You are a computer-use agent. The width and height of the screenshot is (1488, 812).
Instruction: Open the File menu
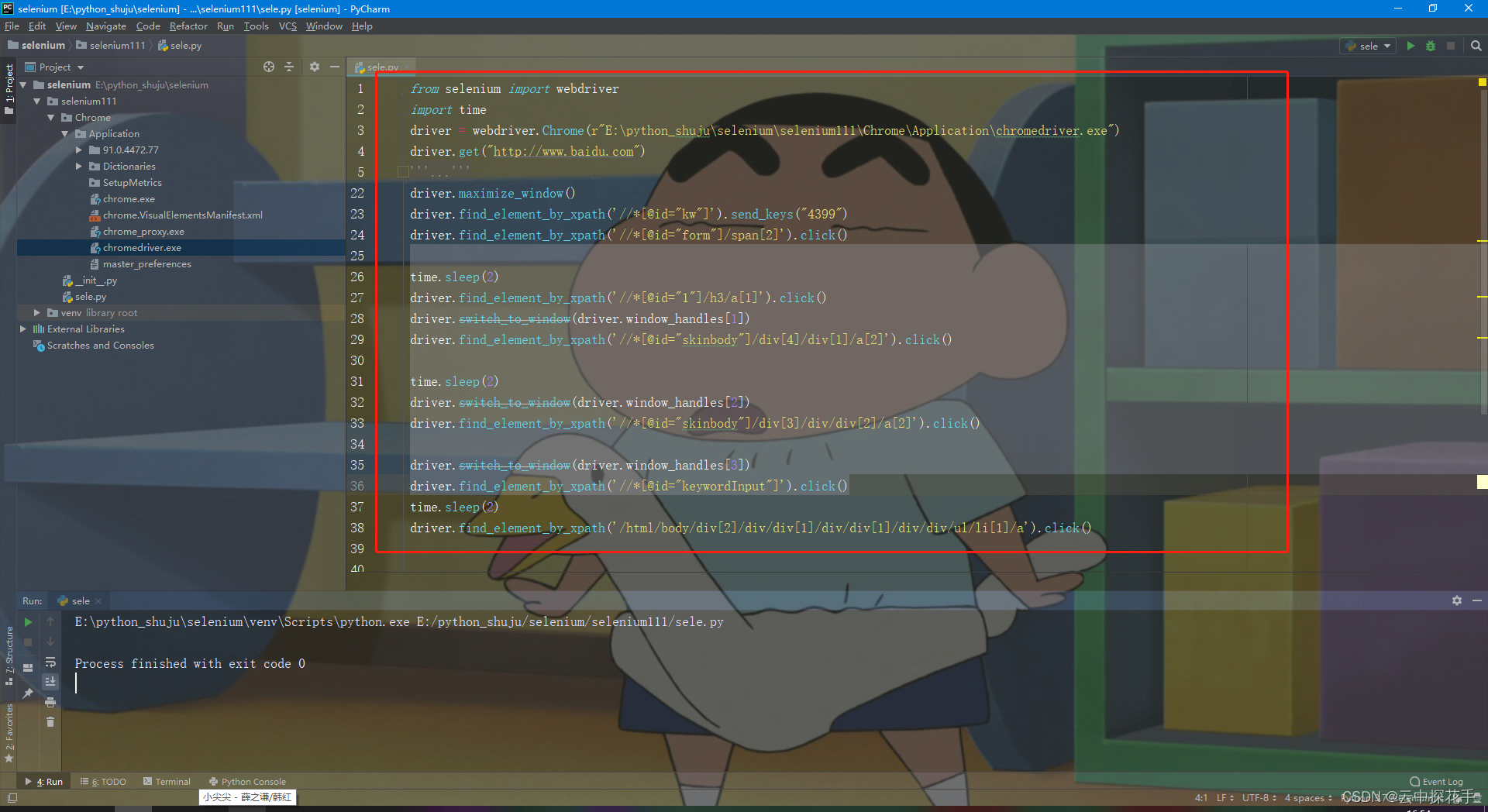tap(12, 26)
